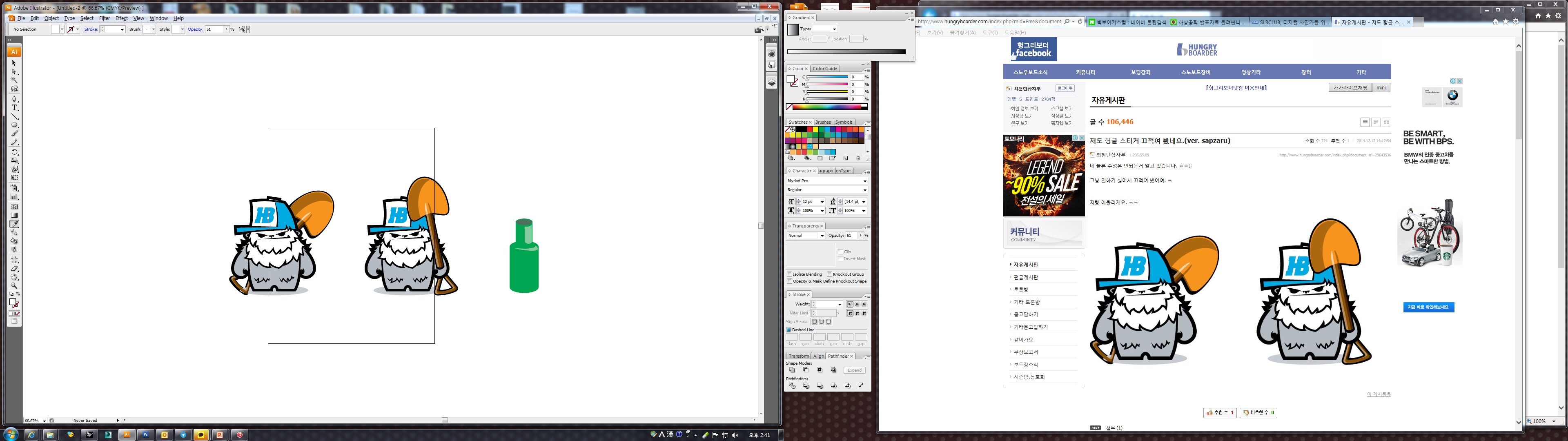The height and width of the screenshot is (441, 1568).
Task: Select the Eyedropper tool
Action: [x=14, y=223]
